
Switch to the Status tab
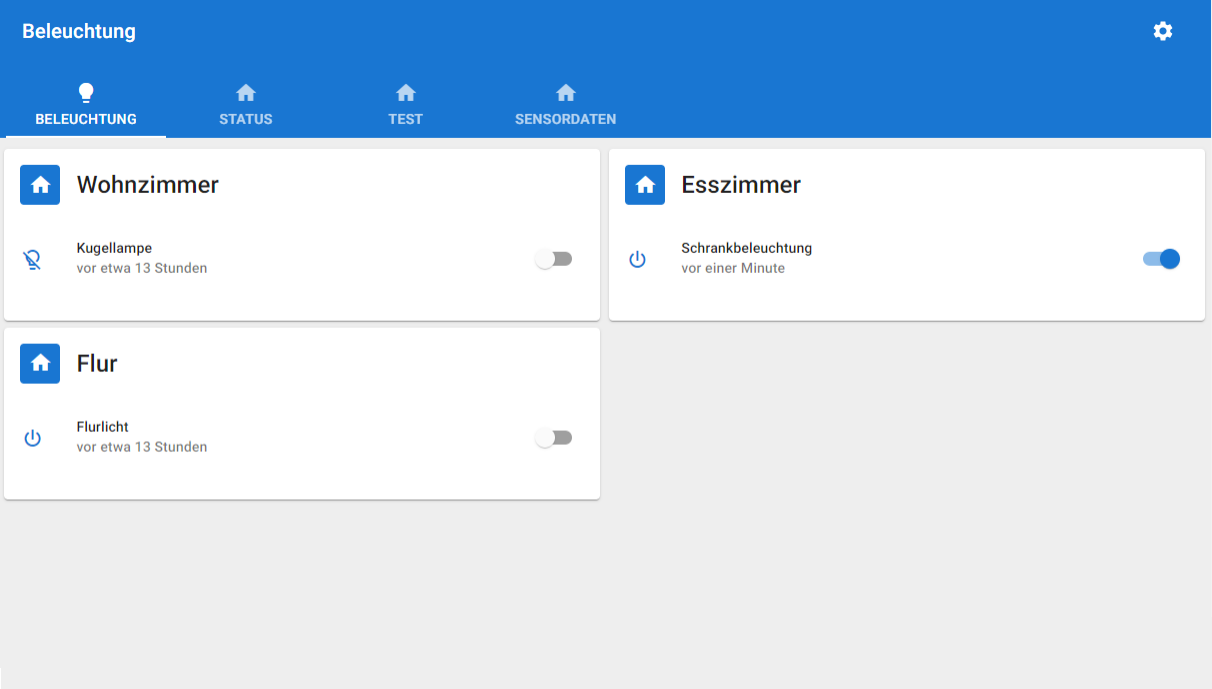(246, 105)
